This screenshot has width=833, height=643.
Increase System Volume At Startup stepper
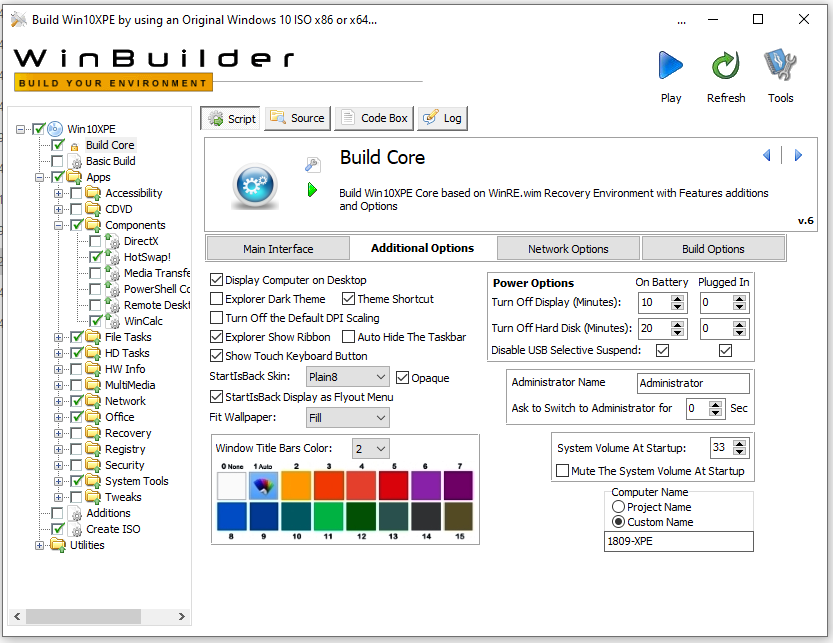point(740,444)
